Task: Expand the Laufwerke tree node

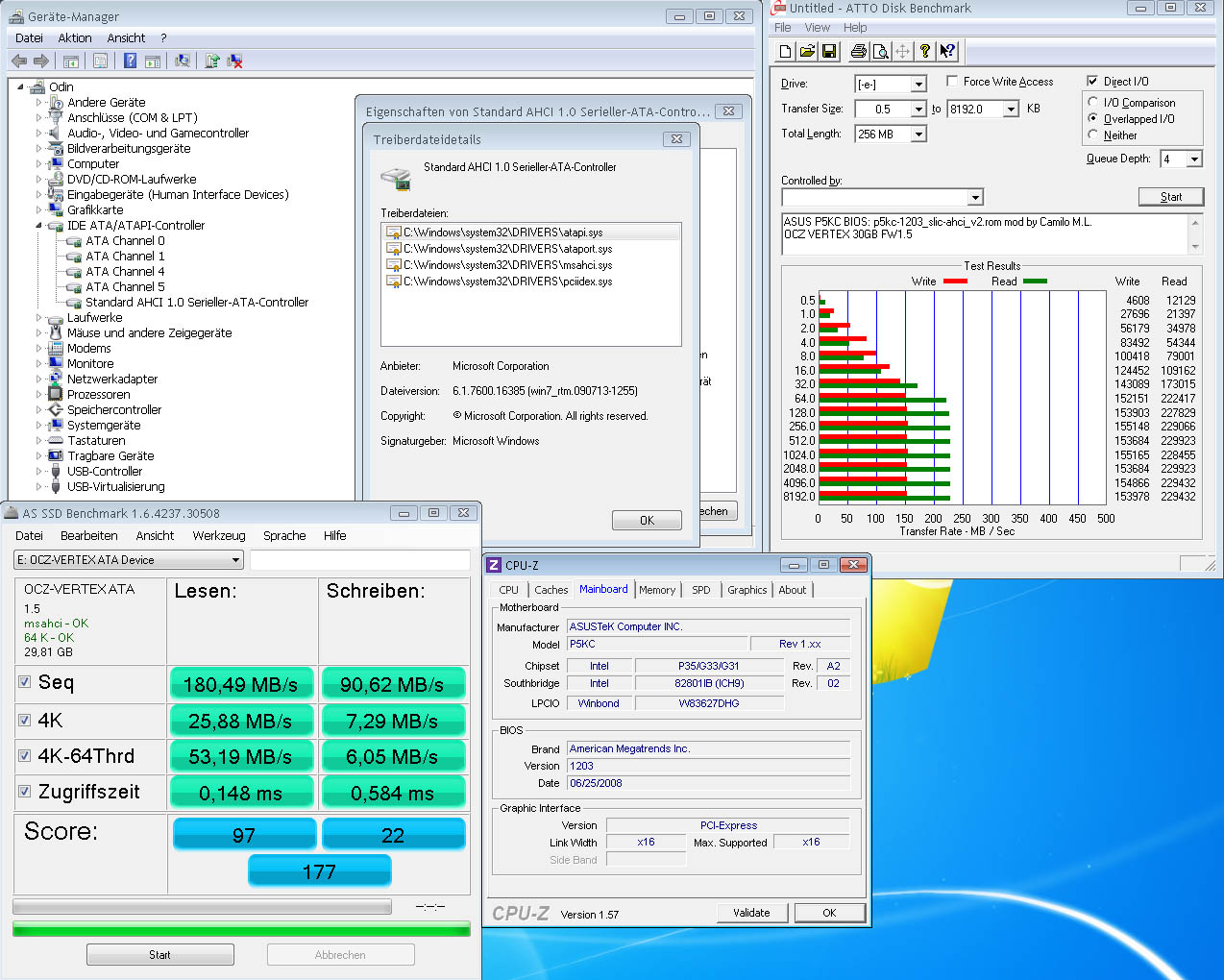Action: click(40, 317)
